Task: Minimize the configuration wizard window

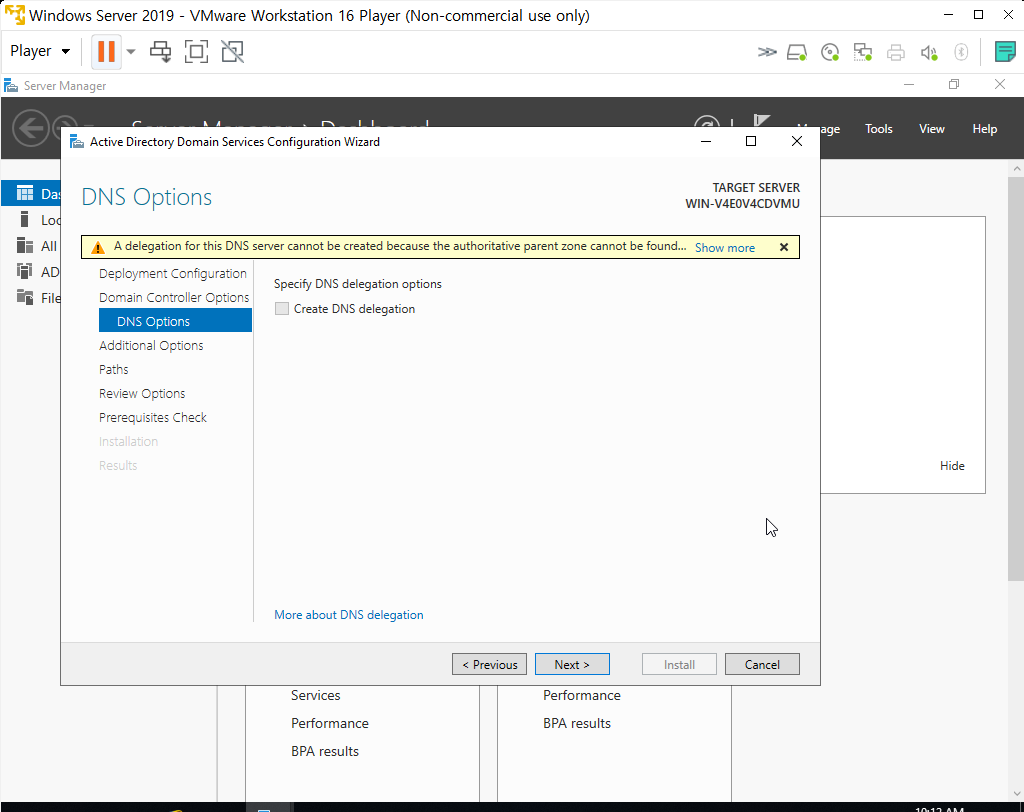Action: 706,141
